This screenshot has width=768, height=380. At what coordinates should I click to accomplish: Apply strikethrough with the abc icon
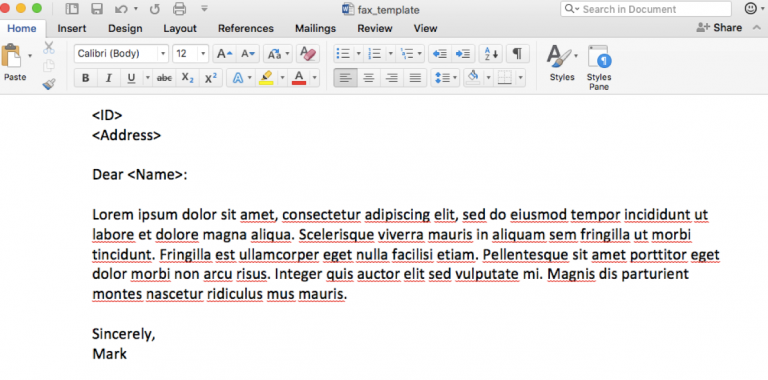point(164,78)
